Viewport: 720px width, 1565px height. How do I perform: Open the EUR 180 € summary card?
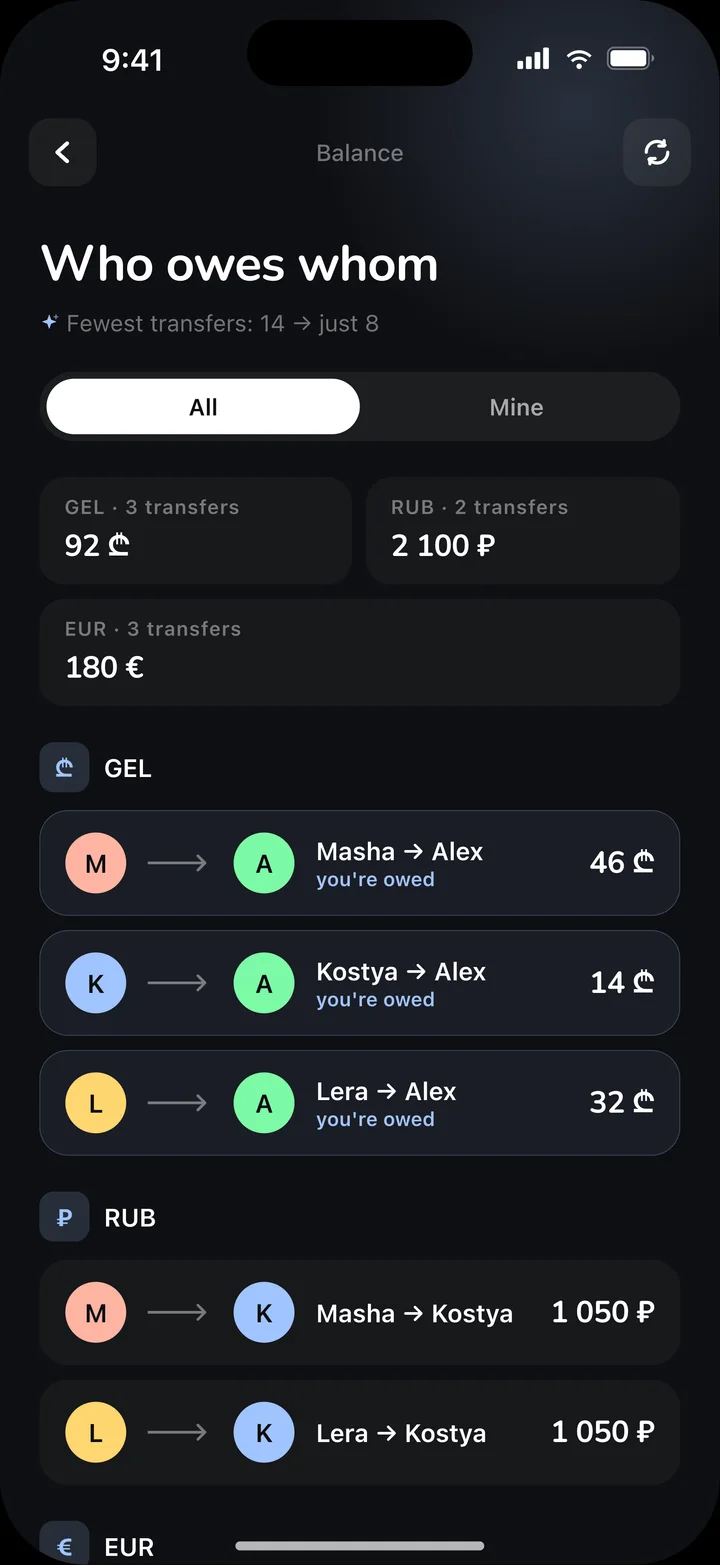point(360,653)
